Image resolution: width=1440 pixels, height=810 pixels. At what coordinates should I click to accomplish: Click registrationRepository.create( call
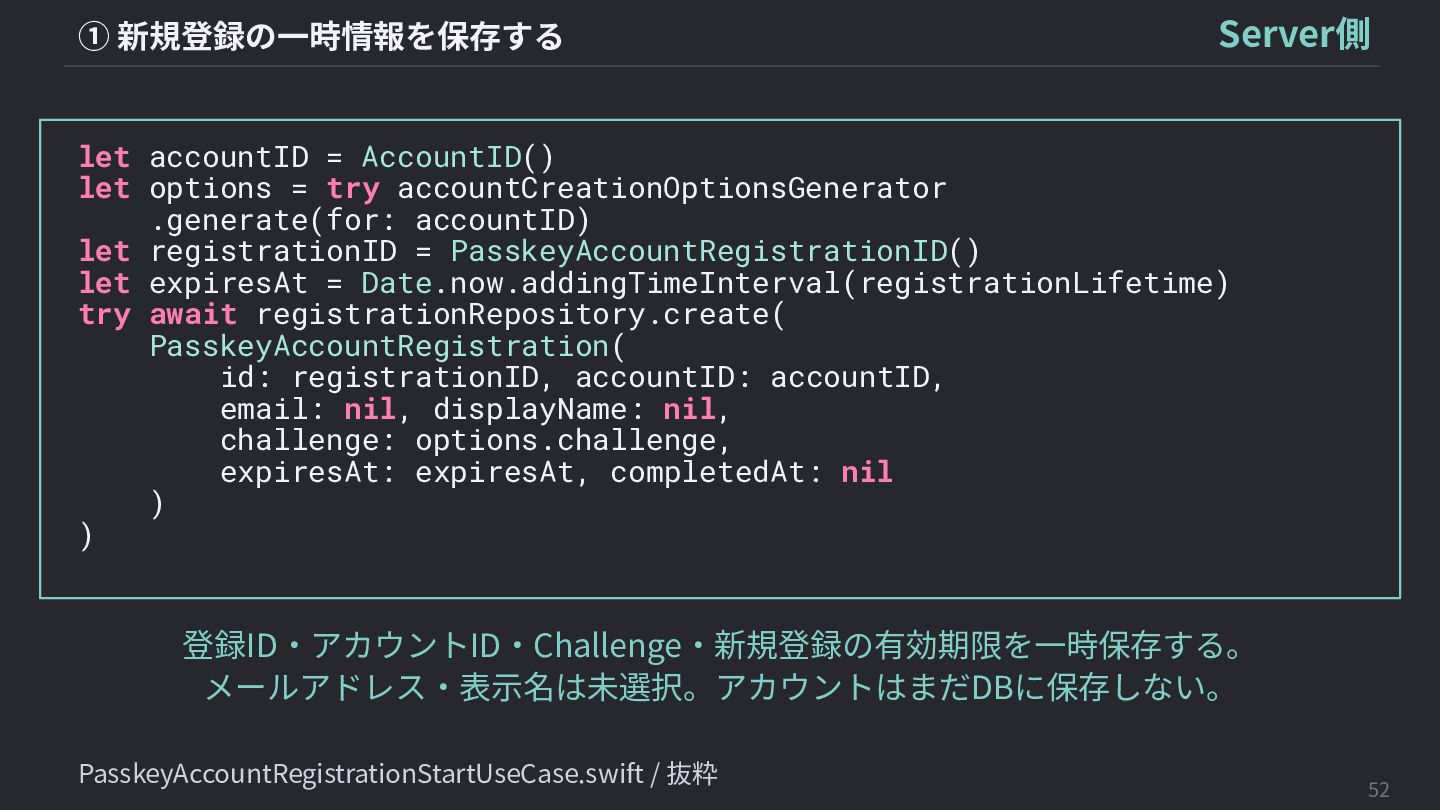tap(522, 314)
